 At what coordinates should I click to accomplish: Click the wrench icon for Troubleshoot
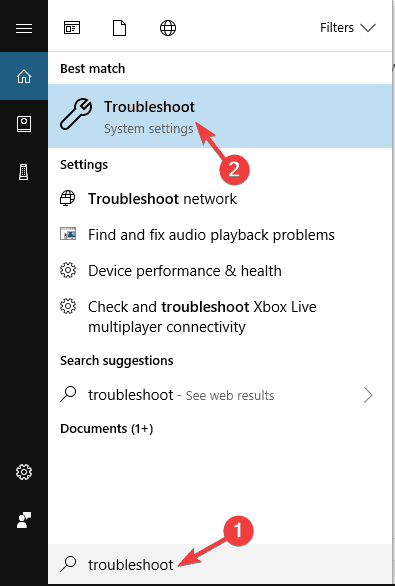(76, 114)
